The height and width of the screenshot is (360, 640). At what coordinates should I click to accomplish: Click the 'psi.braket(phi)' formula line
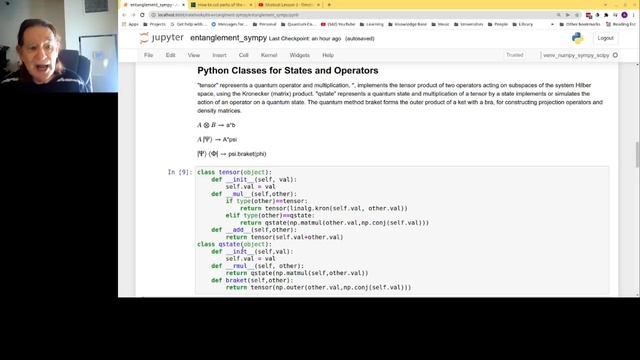[x=232, y=154]
